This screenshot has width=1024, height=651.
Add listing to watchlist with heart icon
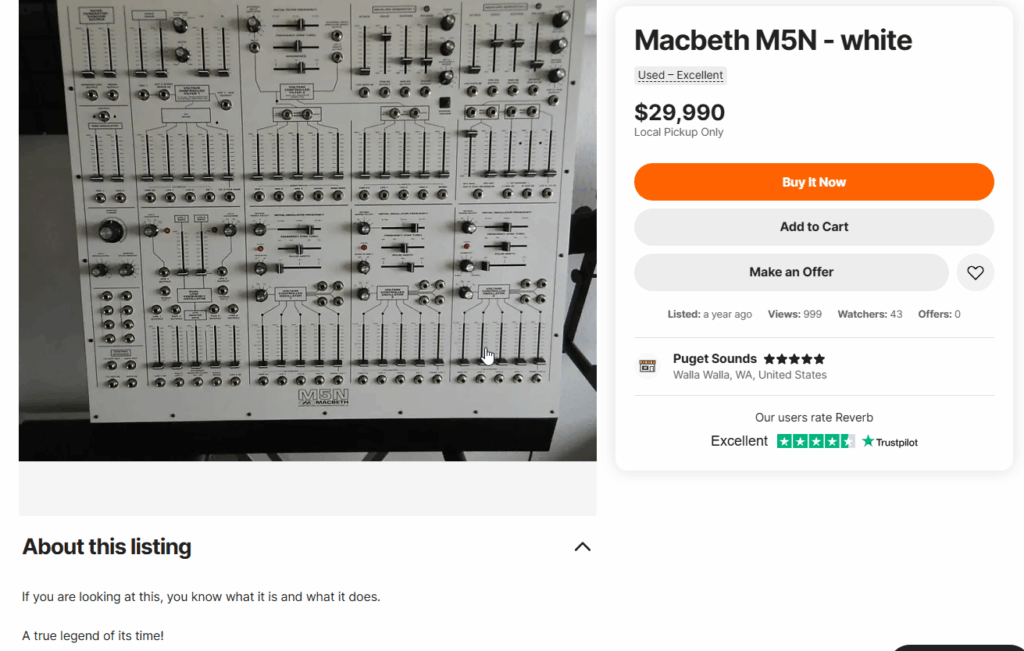click(x=975, y=272)
